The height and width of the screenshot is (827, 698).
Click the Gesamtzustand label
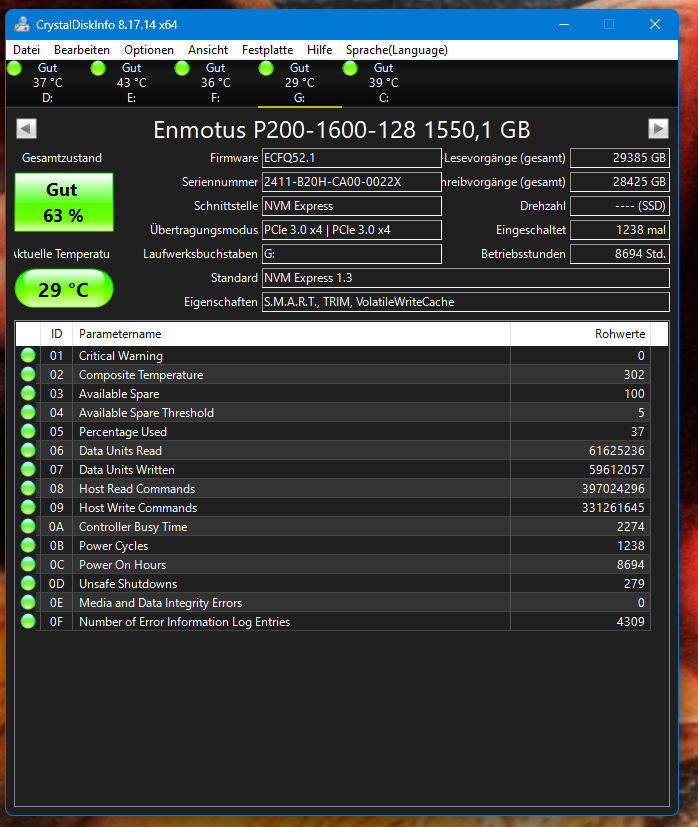(62, 158)
